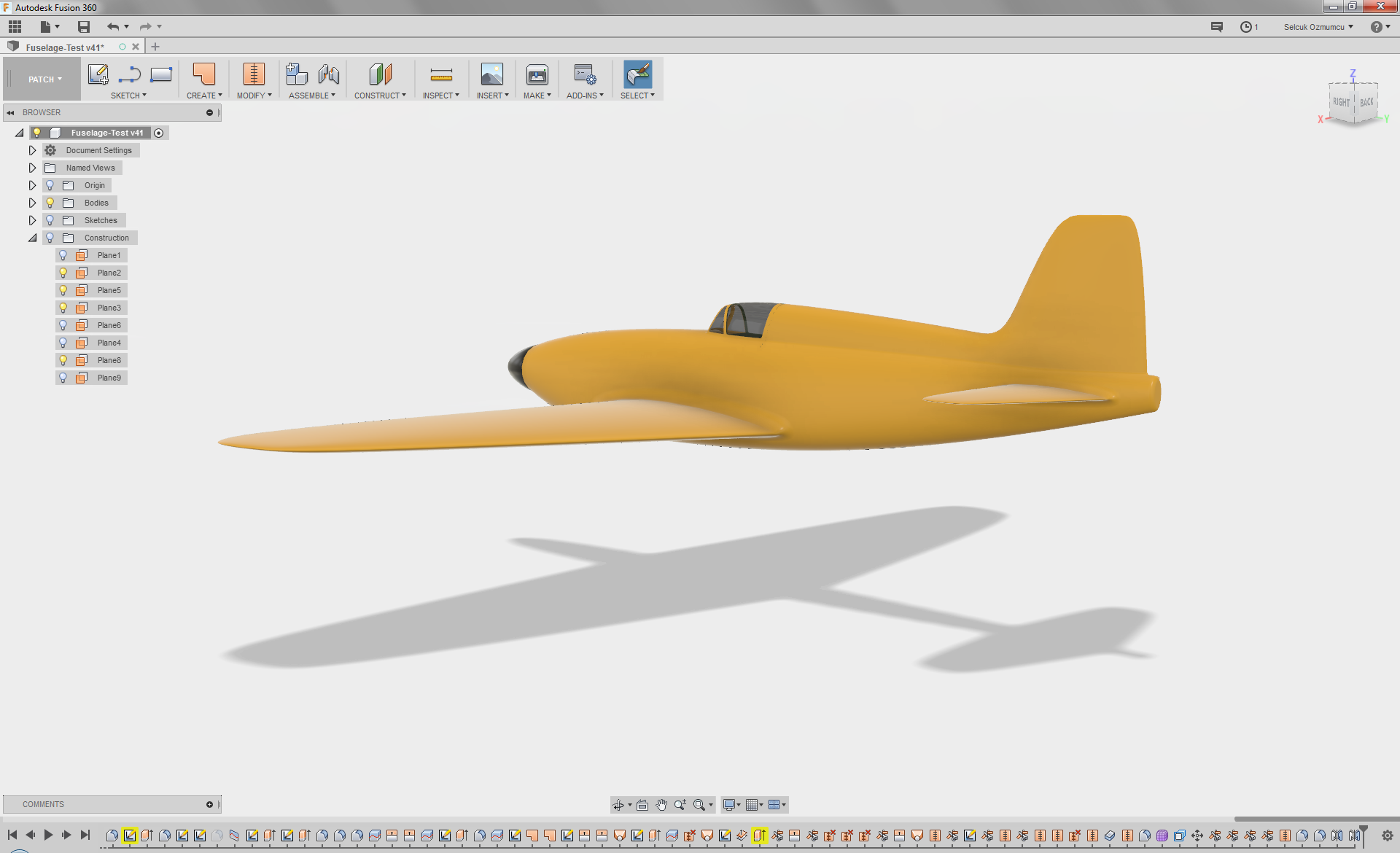This screenshot has height=853, width=1400.
Task: Open the 3D print Make icon
Action: coord(537,74)
